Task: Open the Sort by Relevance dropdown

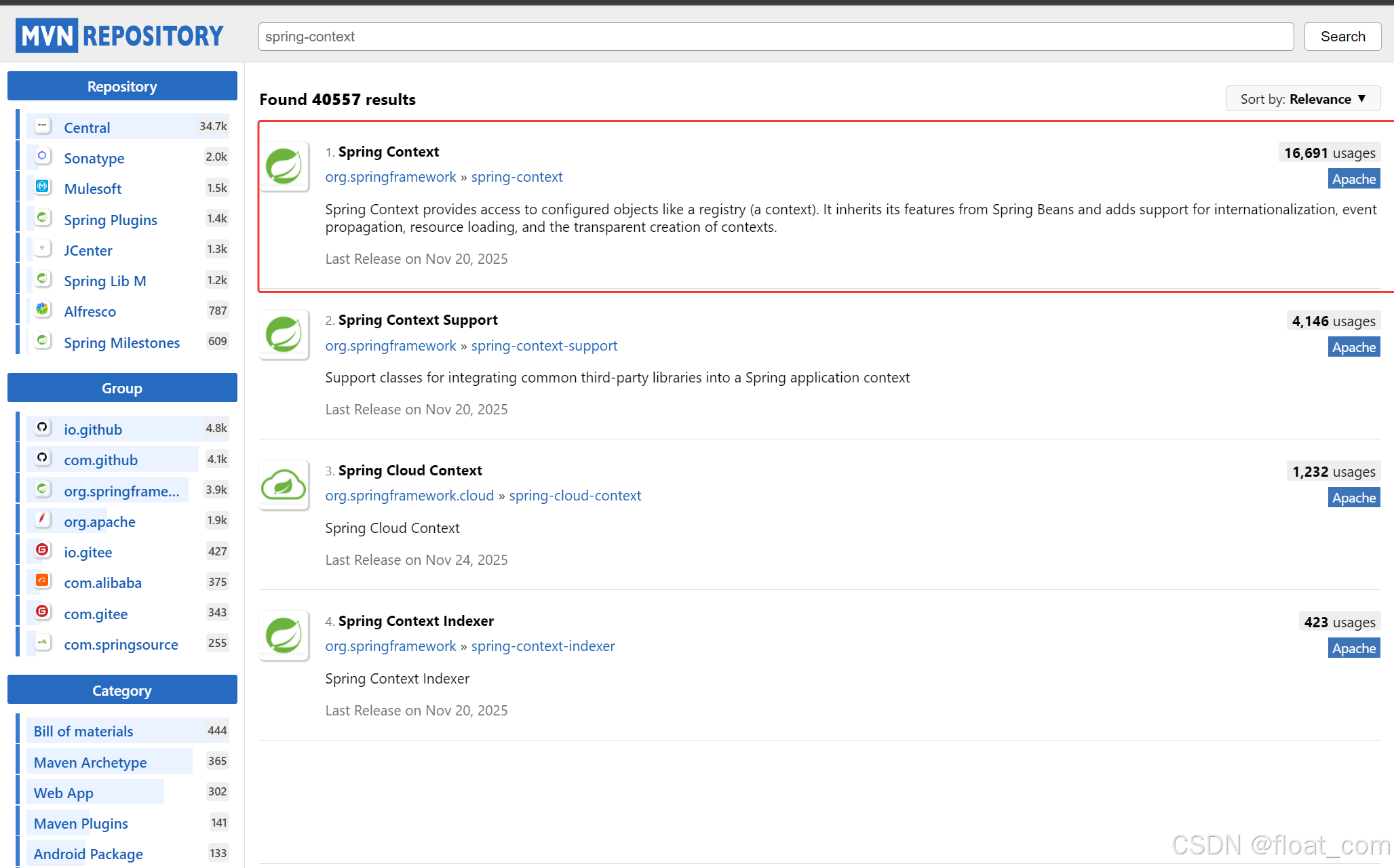Action: click(x=1302, y=99)
